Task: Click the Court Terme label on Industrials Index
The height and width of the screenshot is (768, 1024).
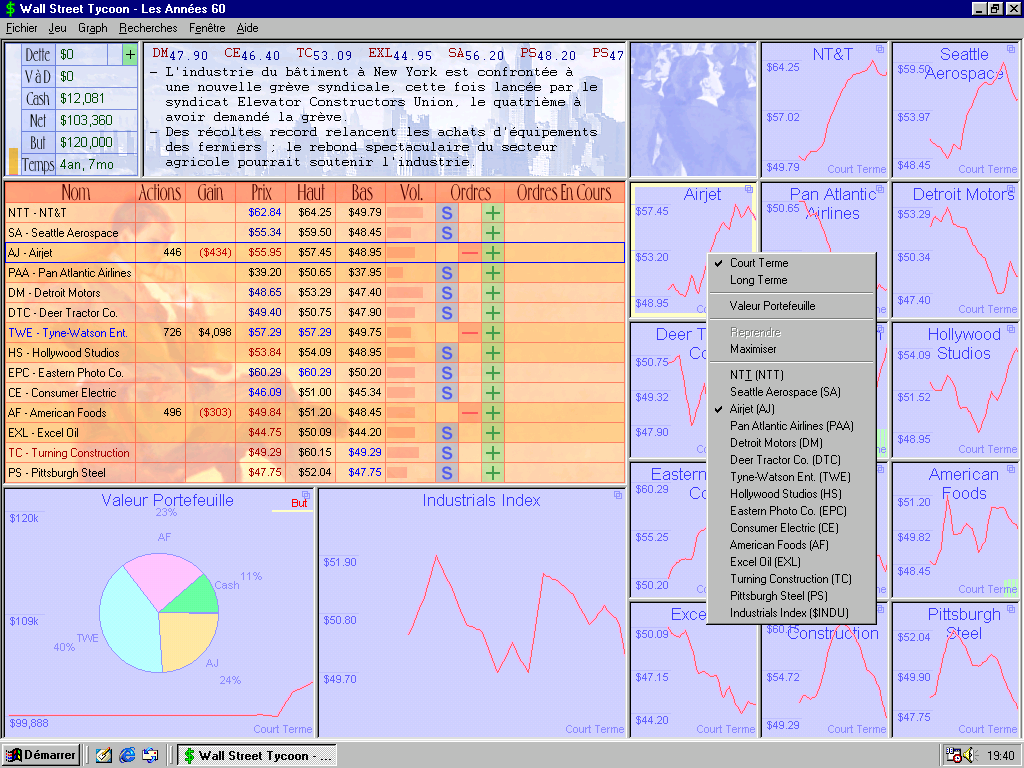Action: coord(594,729)
